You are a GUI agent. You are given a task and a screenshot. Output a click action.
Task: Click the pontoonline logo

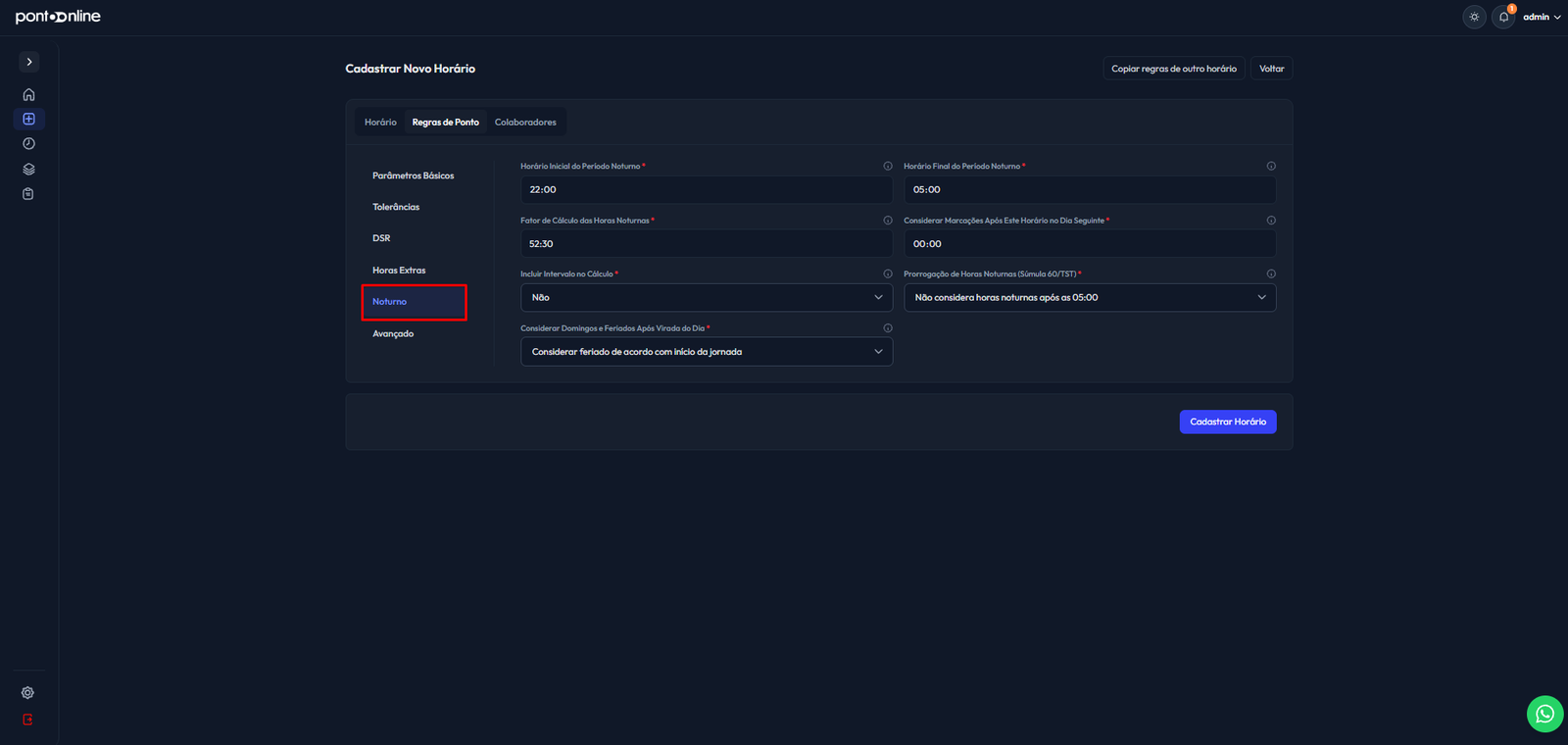(x=58, y=17)
